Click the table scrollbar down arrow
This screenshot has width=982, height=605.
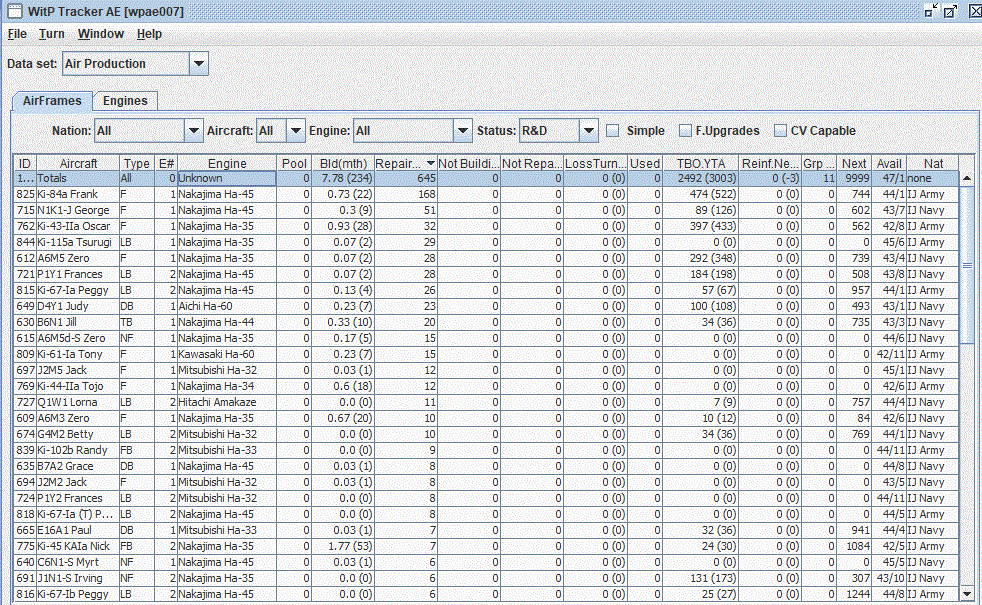point(967,594)
